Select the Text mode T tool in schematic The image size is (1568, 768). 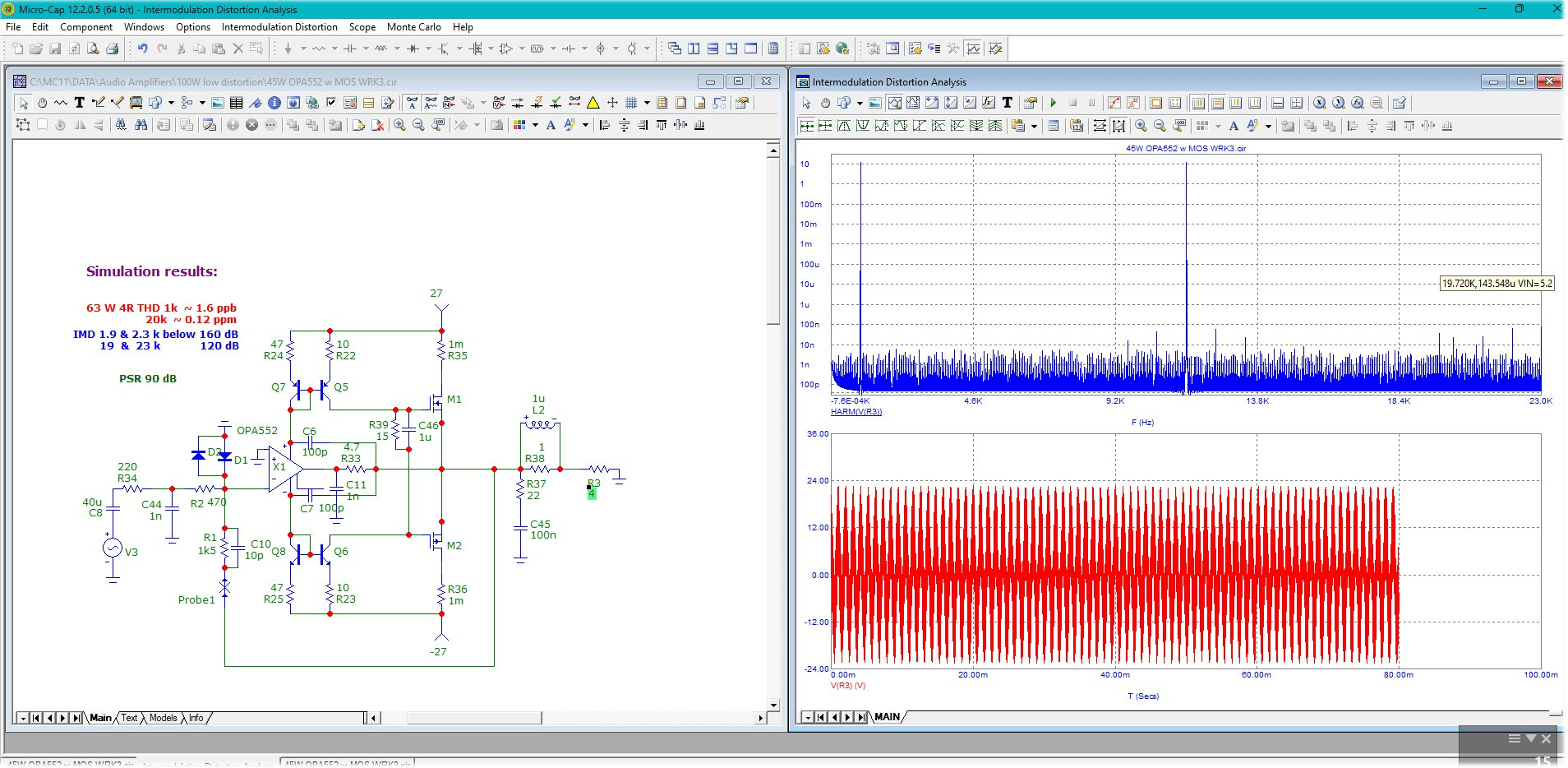[x=80, y=103]
